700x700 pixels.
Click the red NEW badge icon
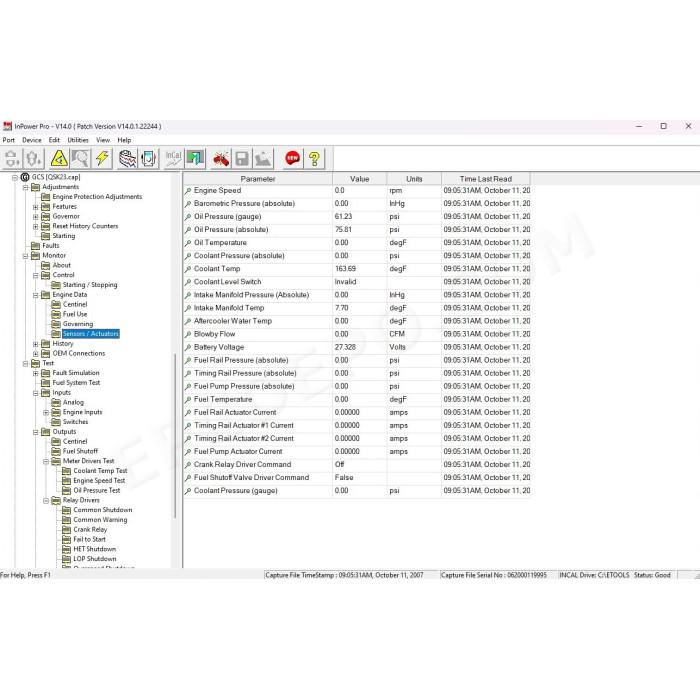[292, 158]
